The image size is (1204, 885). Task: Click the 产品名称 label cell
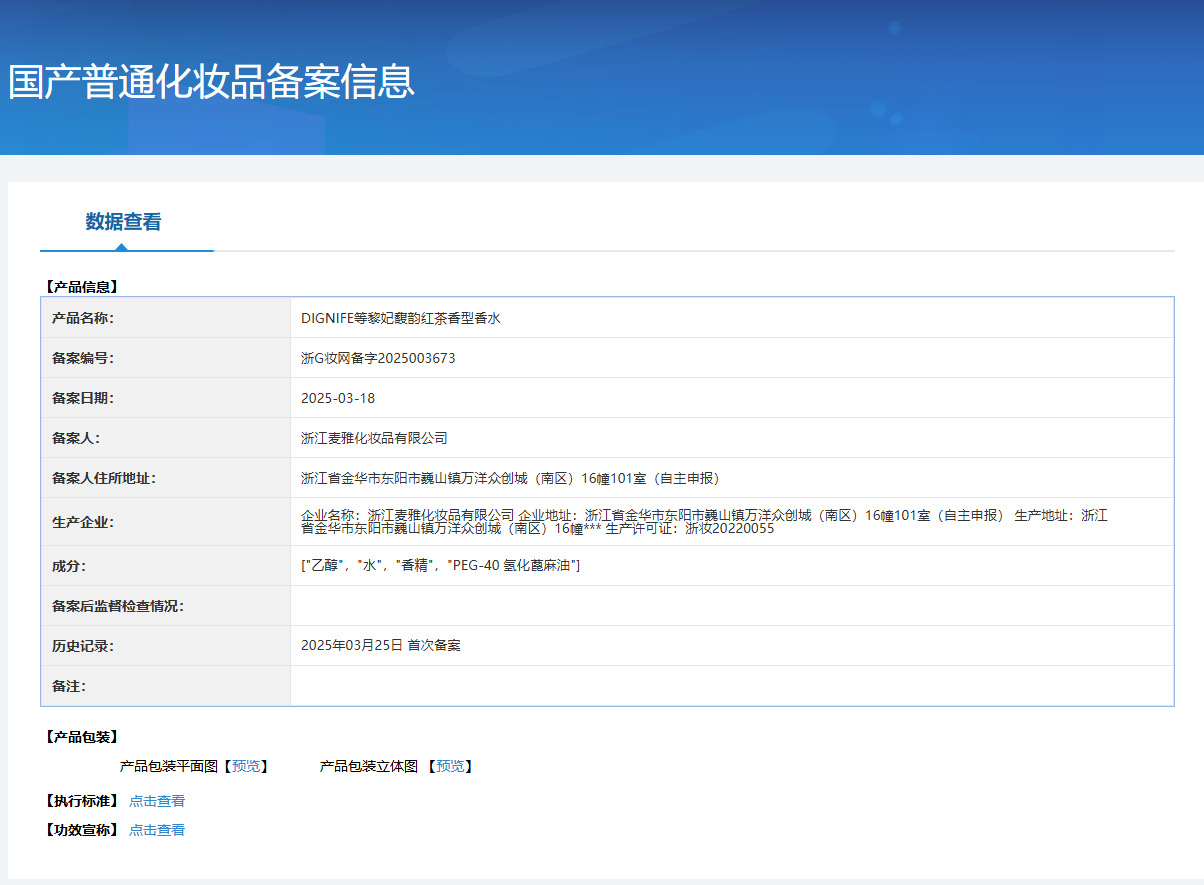166,318
